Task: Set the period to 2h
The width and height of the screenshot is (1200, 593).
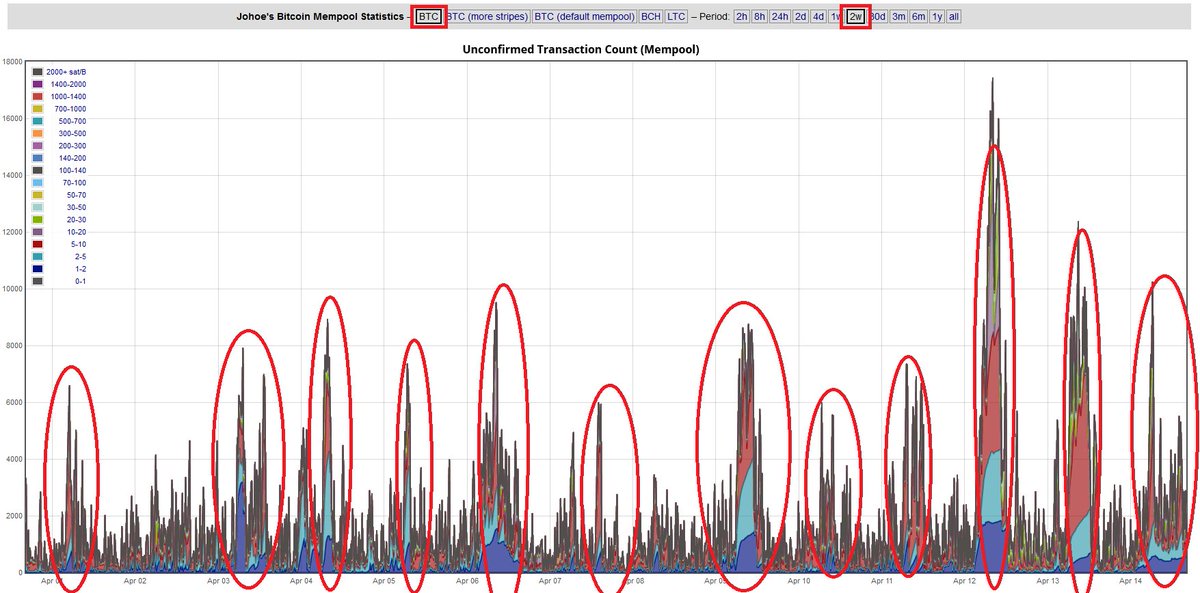Action: pyautogui.click(x=742, y=17)
